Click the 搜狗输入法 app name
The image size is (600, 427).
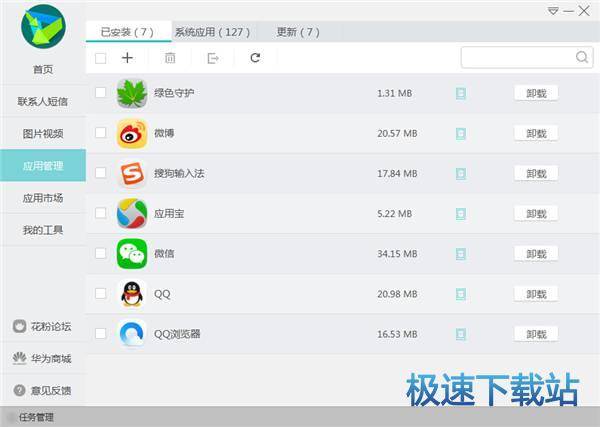pos(179,173)
